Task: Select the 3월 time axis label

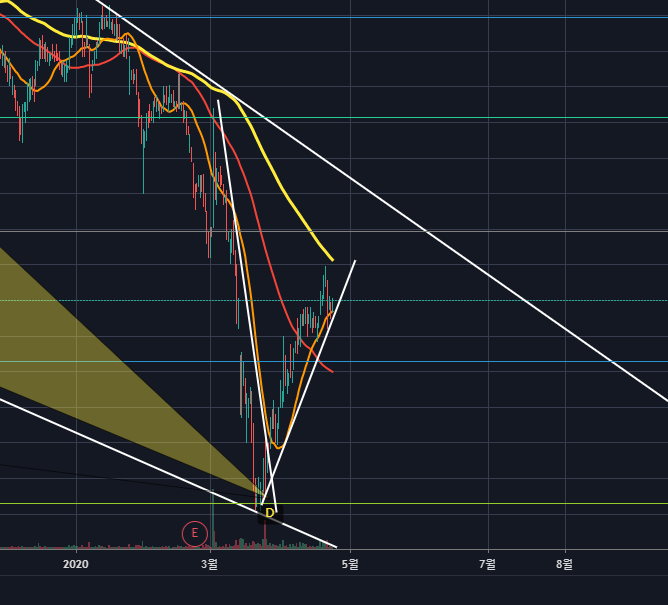Action: [x=210, y=564]
